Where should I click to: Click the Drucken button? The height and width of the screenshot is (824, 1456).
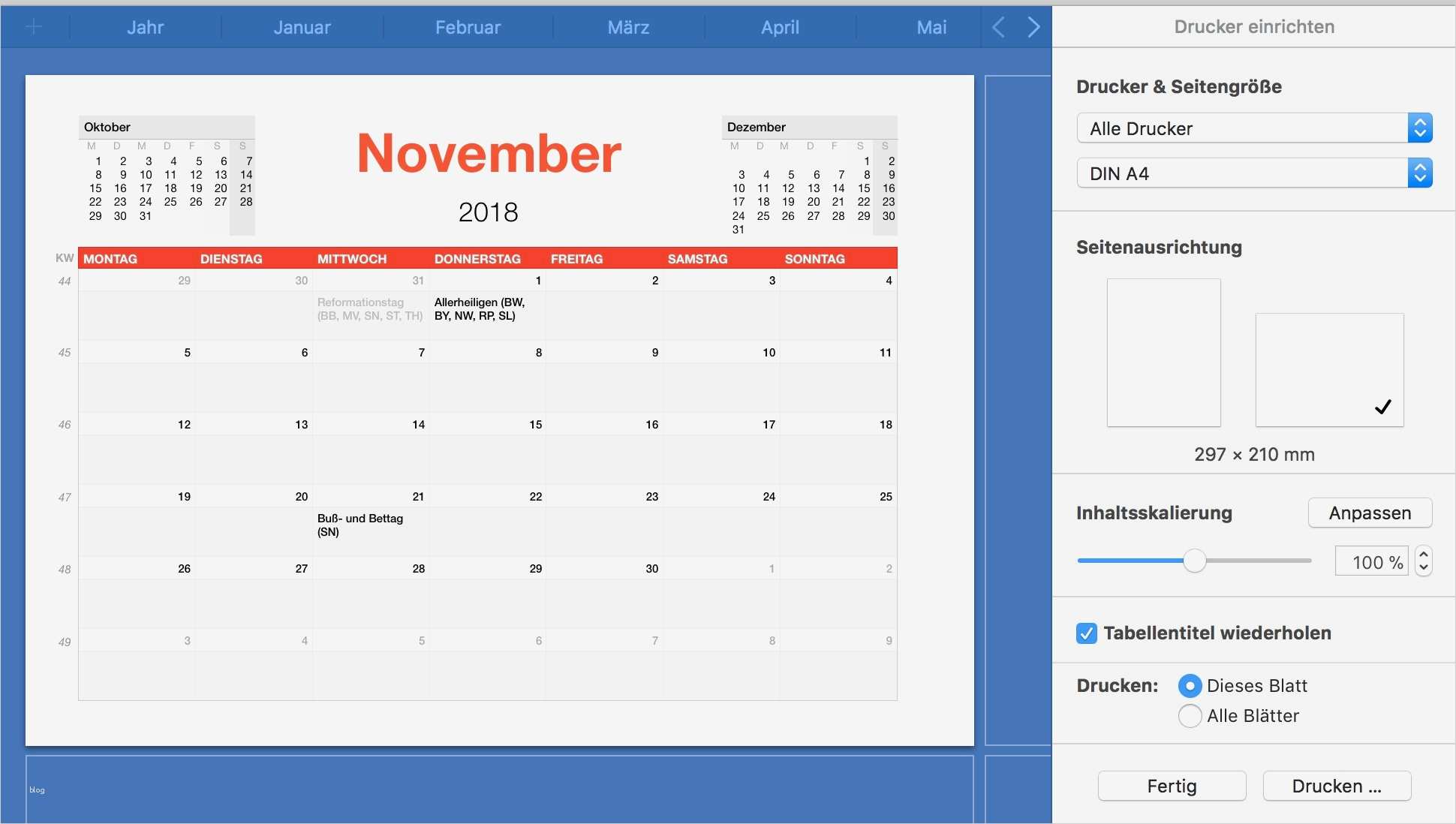tap(1336, 786)
